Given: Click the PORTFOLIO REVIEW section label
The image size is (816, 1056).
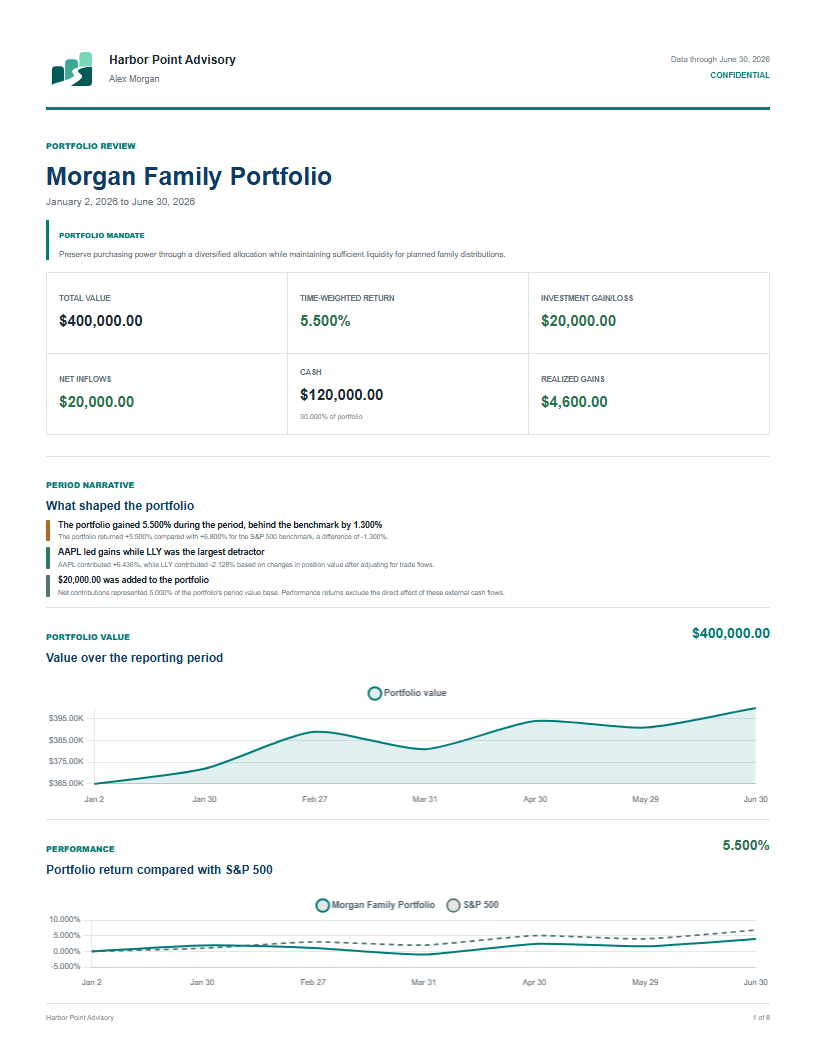Looking at the screenshot, I should point(91,146).
